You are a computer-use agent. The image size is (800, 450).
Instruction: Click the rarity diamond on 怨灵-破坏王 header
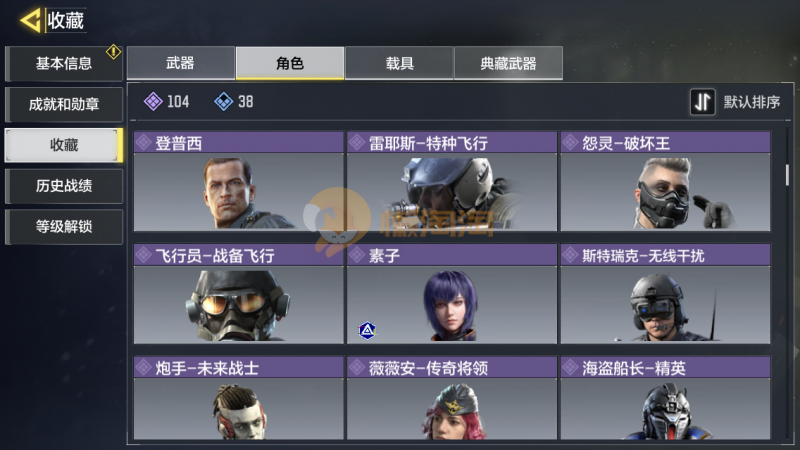coord(570,142)
